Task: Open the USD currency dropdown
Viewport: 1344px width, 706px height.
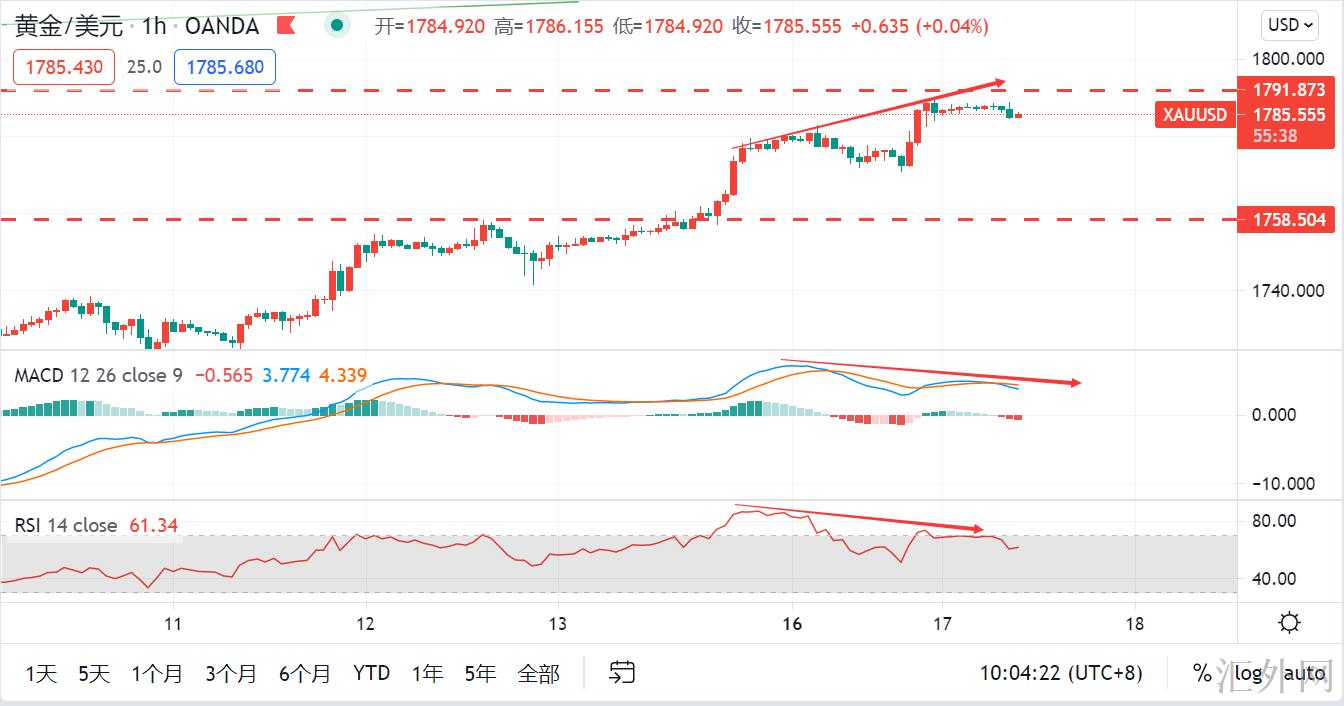Action: 1289,25
